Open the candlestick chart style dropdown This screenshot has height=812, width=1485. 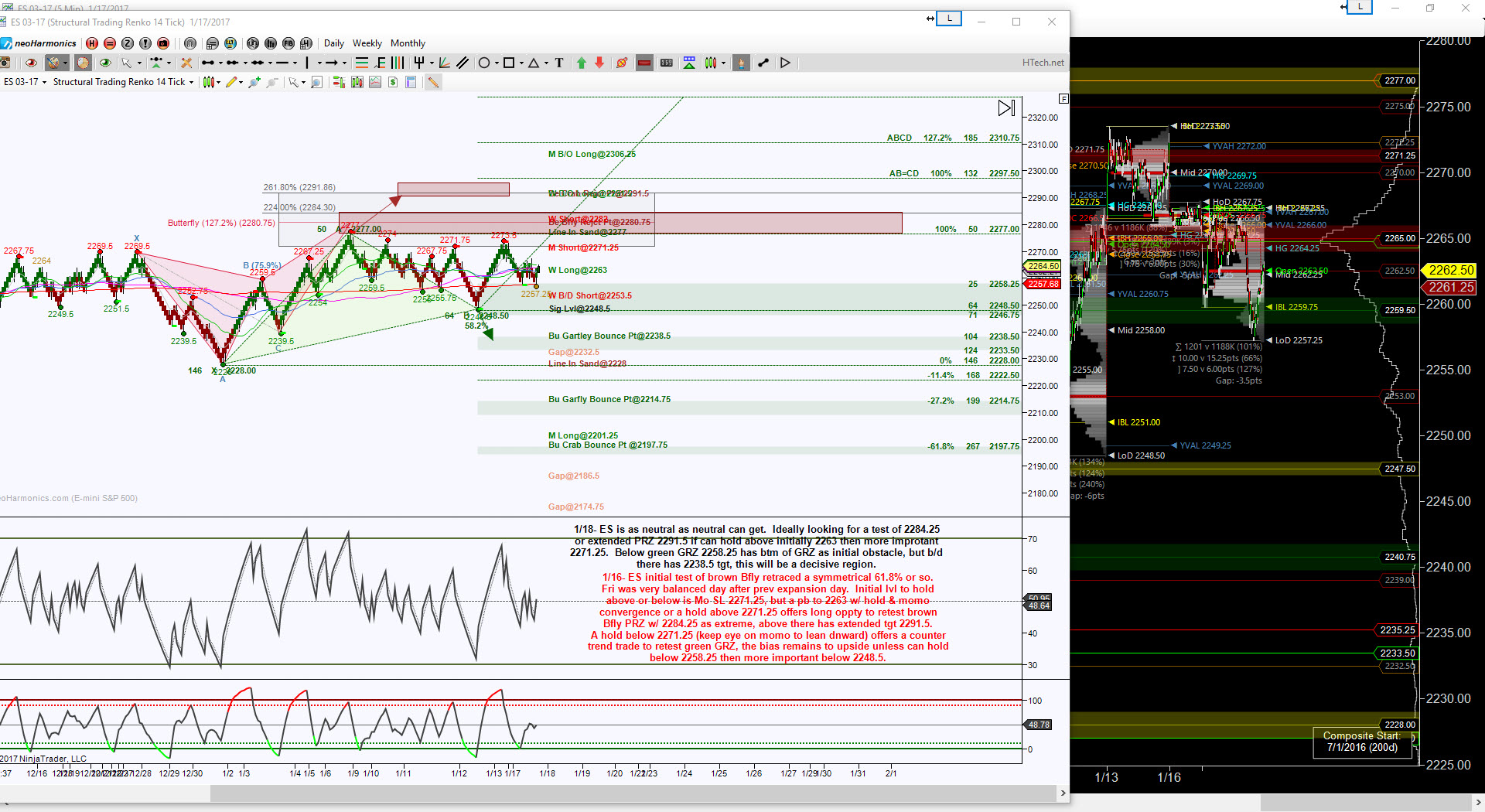pyautogui.click(x=211, y=82)
